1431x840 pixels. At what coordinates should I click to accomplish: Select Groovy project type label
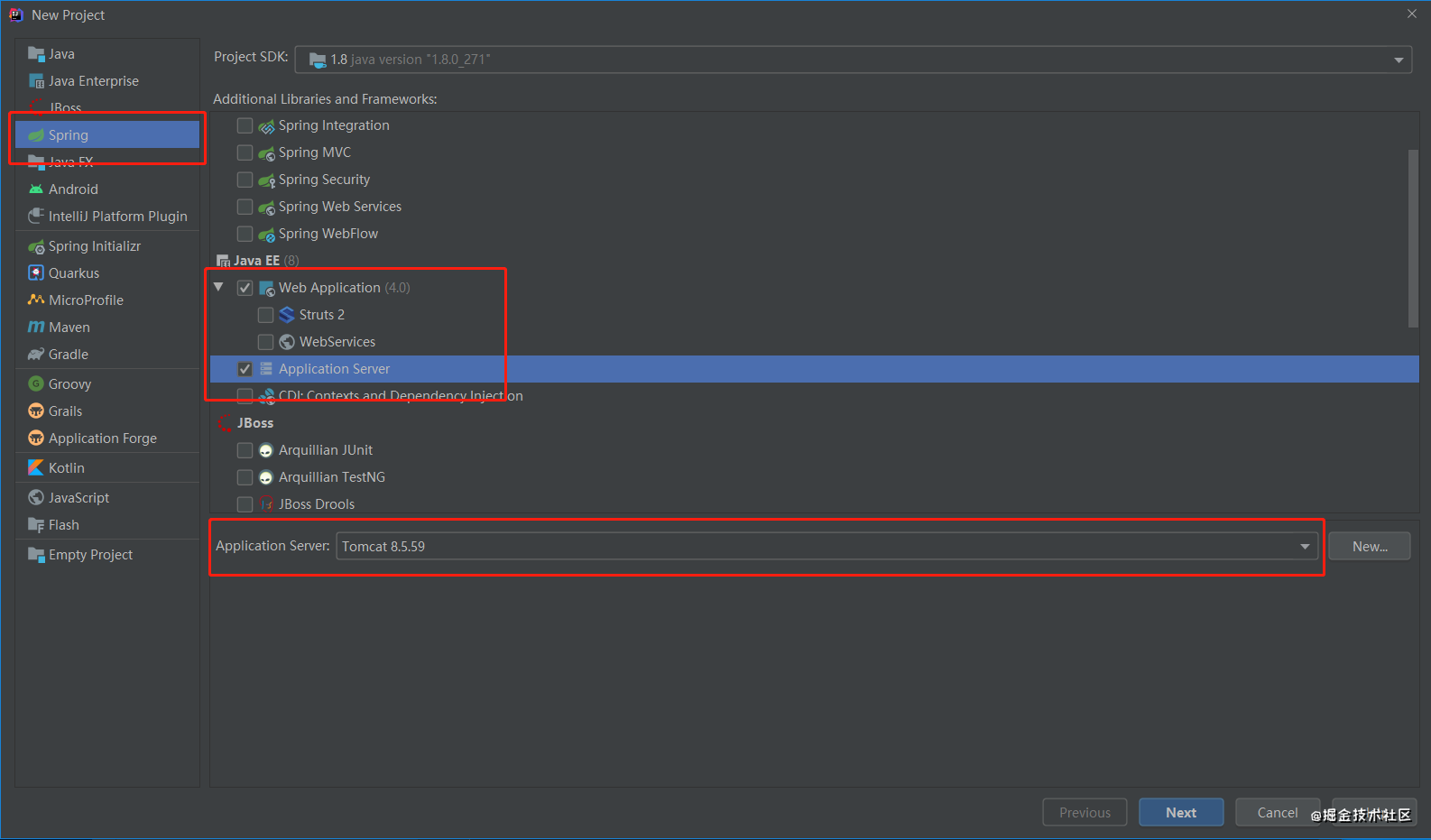[70, 383]
